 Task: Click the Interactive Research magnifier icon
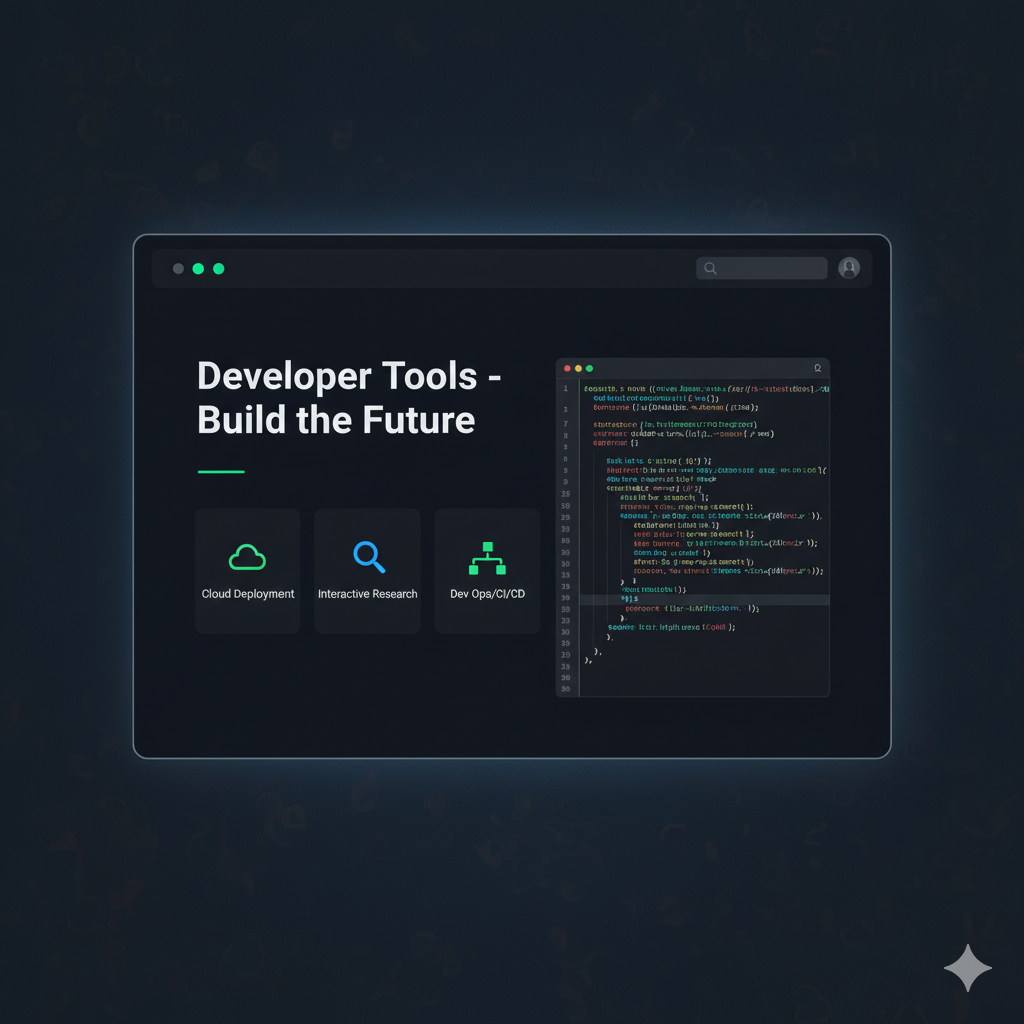pyautogui.click(x=367, y=557)
